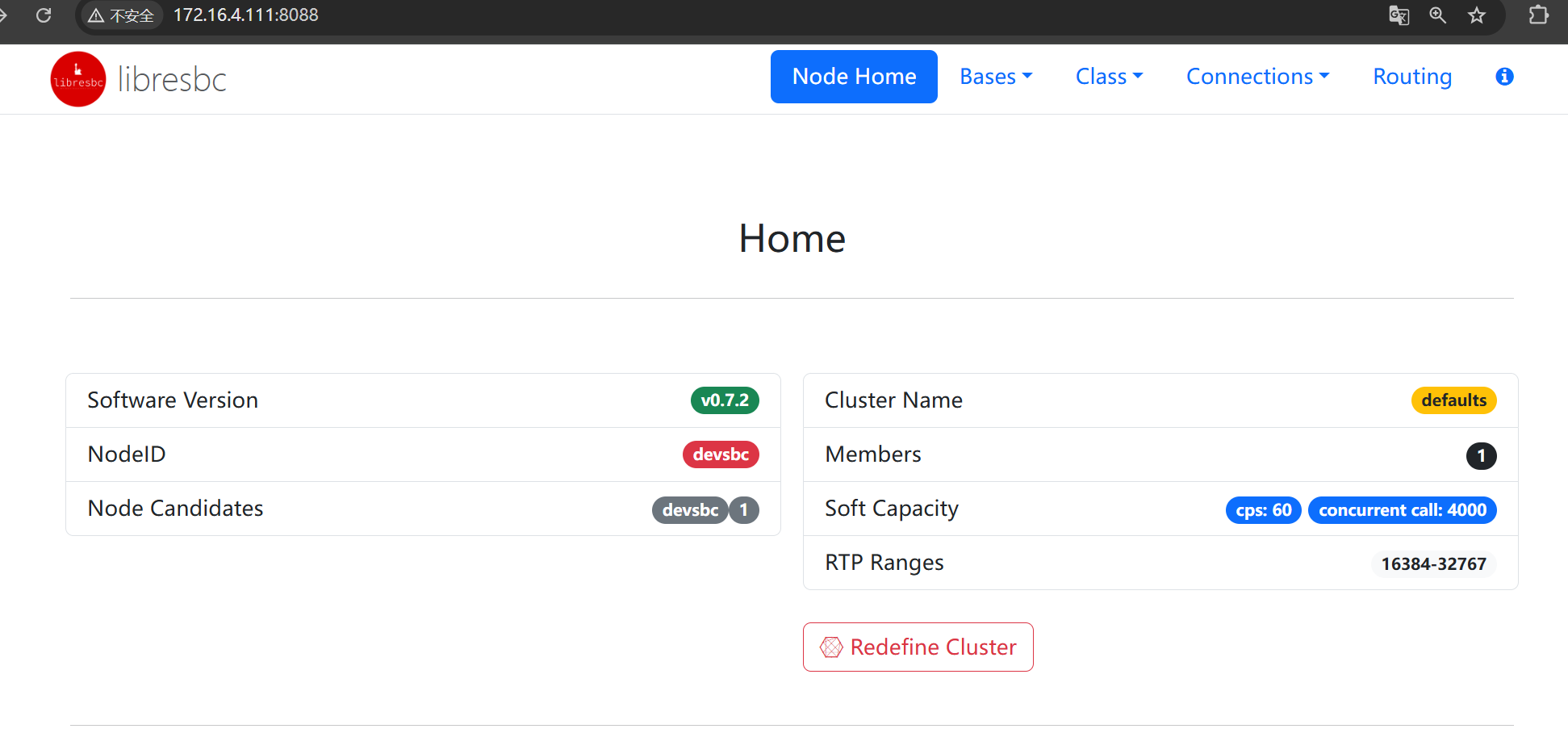Screen dimensions: 1568x733
Task: Open the Connections dropdown menu
Action: [x=1257, y=77]
